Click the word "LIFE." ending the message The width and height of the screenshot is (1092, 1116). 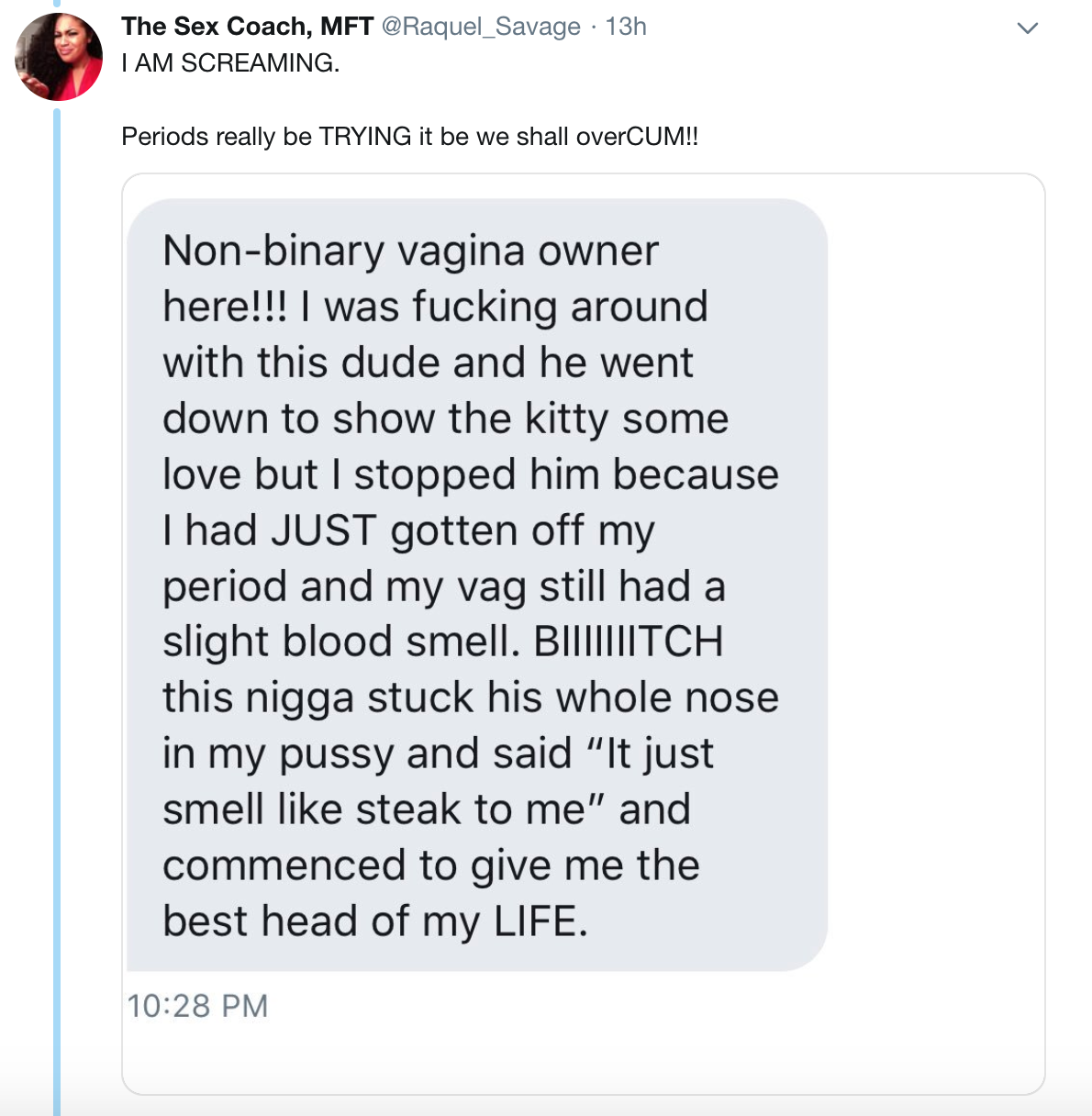click(540, 921)
